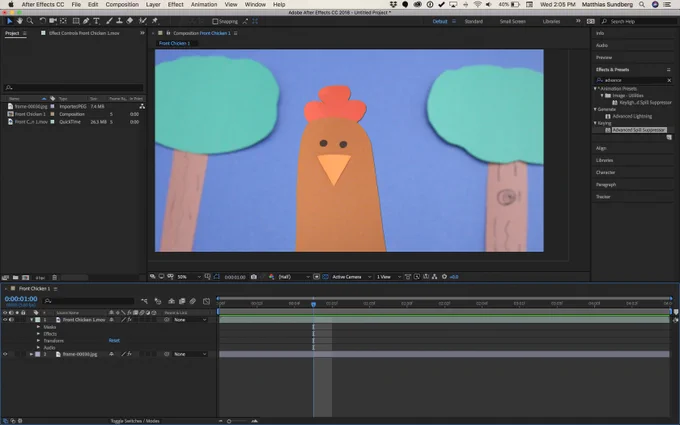Enable the Snapping checkbox
The image size is (680, 425).
click(215, 21)
